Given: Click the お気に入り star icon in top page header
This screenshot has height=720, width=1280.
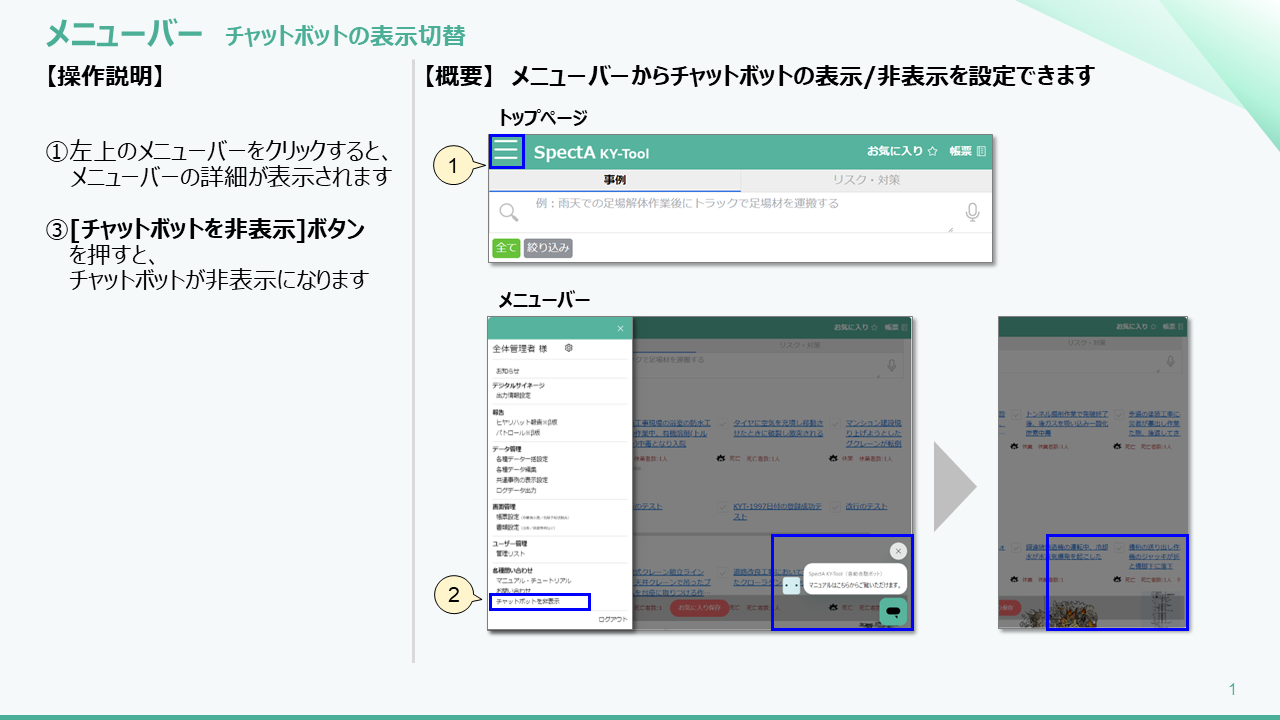Looking at the screenshot, I should pos(931,152).
